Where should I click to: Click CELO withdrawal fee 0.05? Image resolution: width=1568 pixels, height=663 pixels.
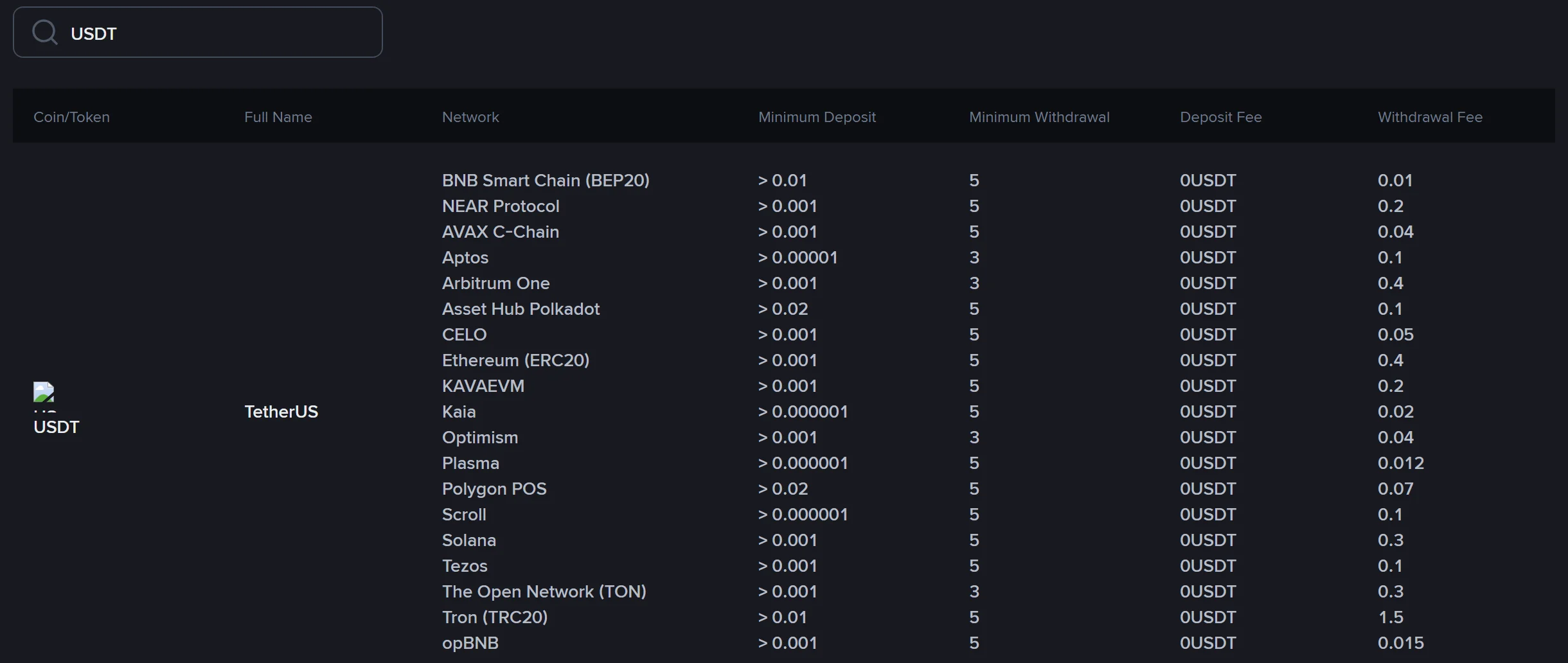point(1396,335)
